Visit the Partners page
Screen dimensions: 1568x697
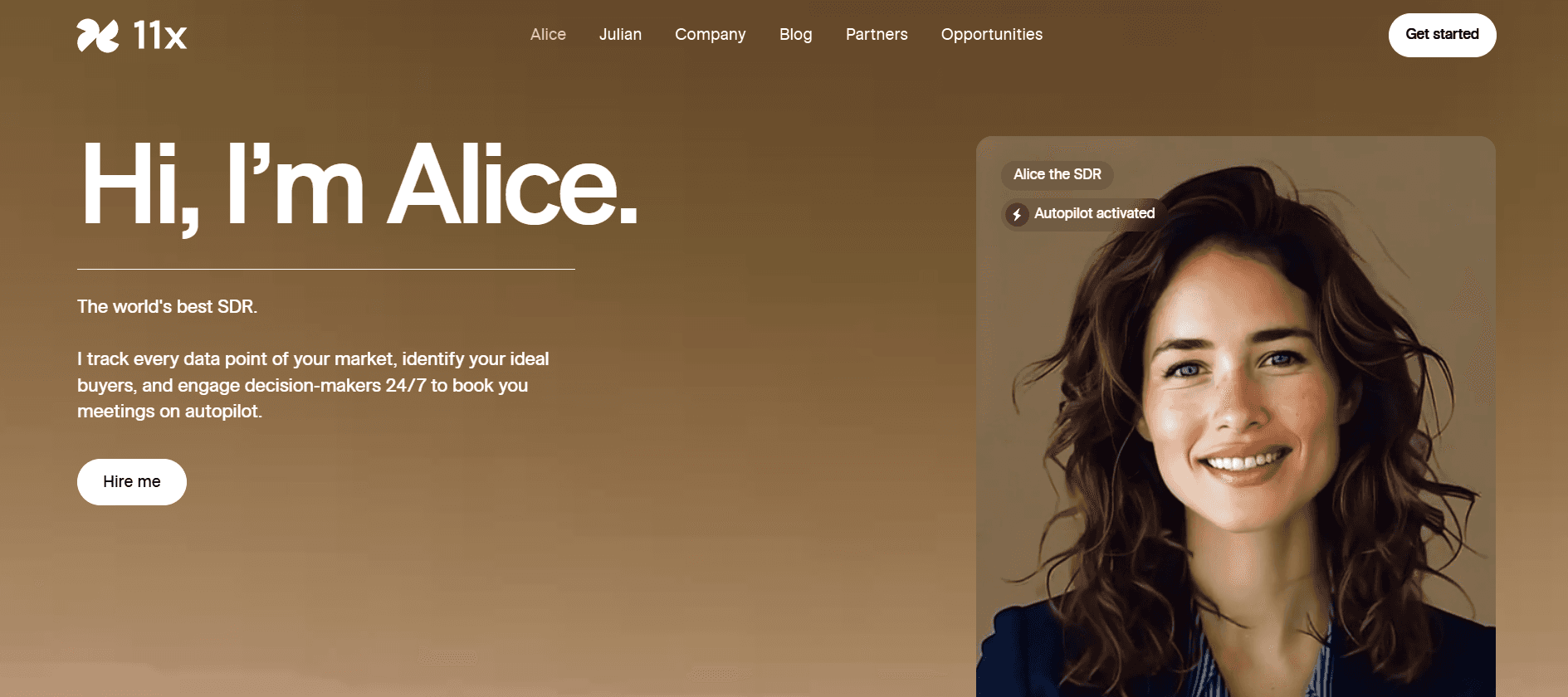877,34
